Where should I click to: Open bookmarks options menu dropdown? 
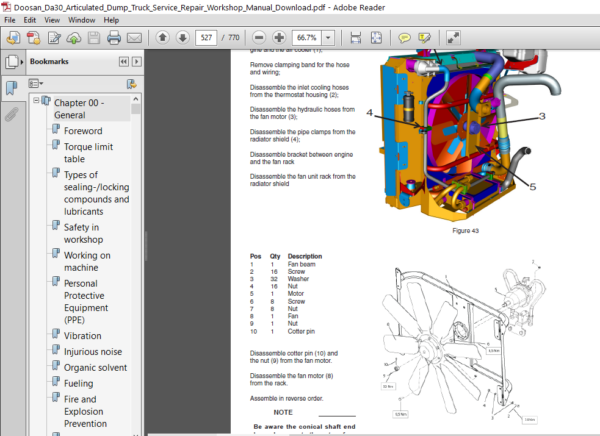[36, 83]
